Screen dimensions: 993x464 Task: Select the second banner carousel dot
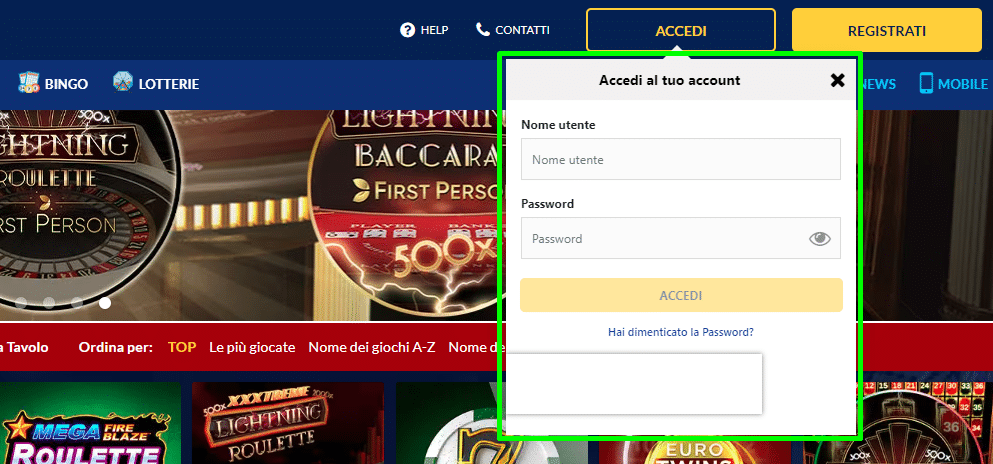49,303
